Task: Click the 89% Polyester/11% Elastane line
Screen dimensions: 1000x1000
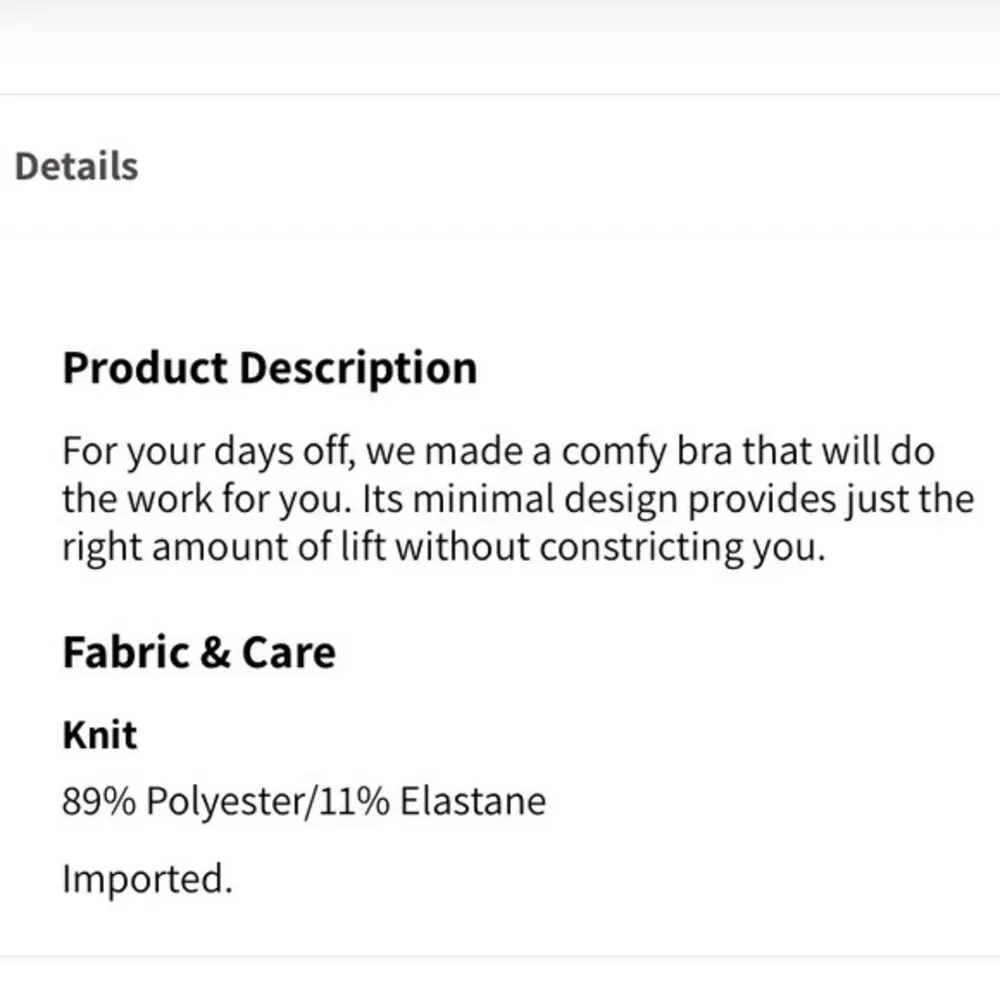Action: tap(304, 801)
